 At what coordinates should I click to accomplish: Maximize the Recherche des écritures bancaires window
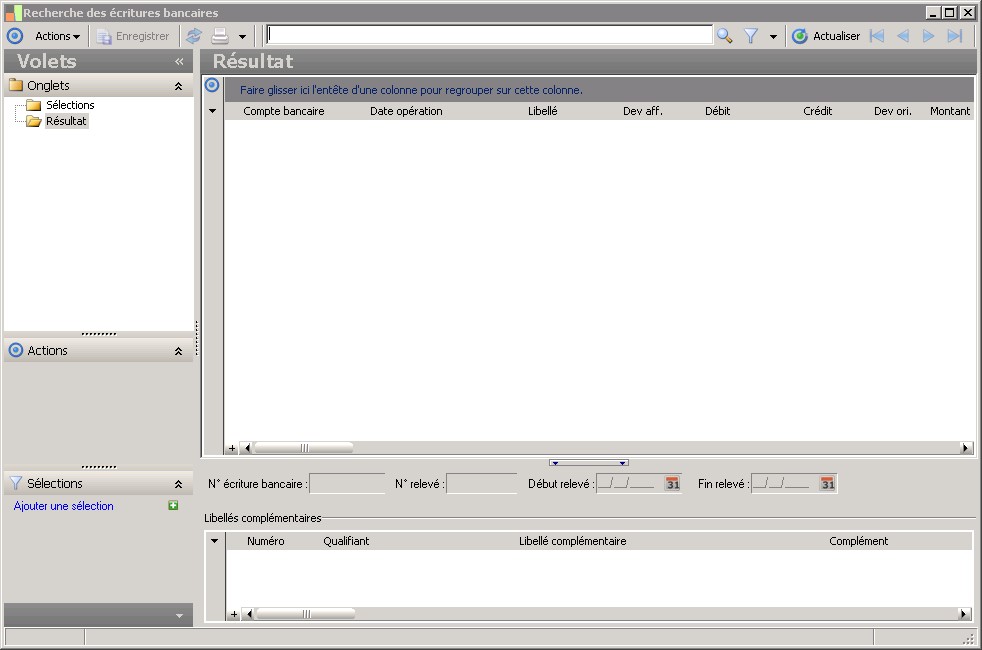tap(949, 13)
